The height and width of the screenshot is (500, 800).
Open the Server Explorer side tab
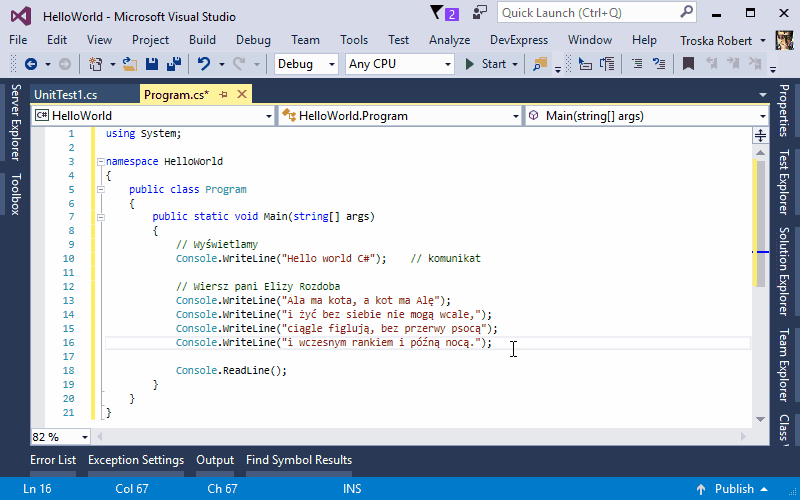(16, 122)
